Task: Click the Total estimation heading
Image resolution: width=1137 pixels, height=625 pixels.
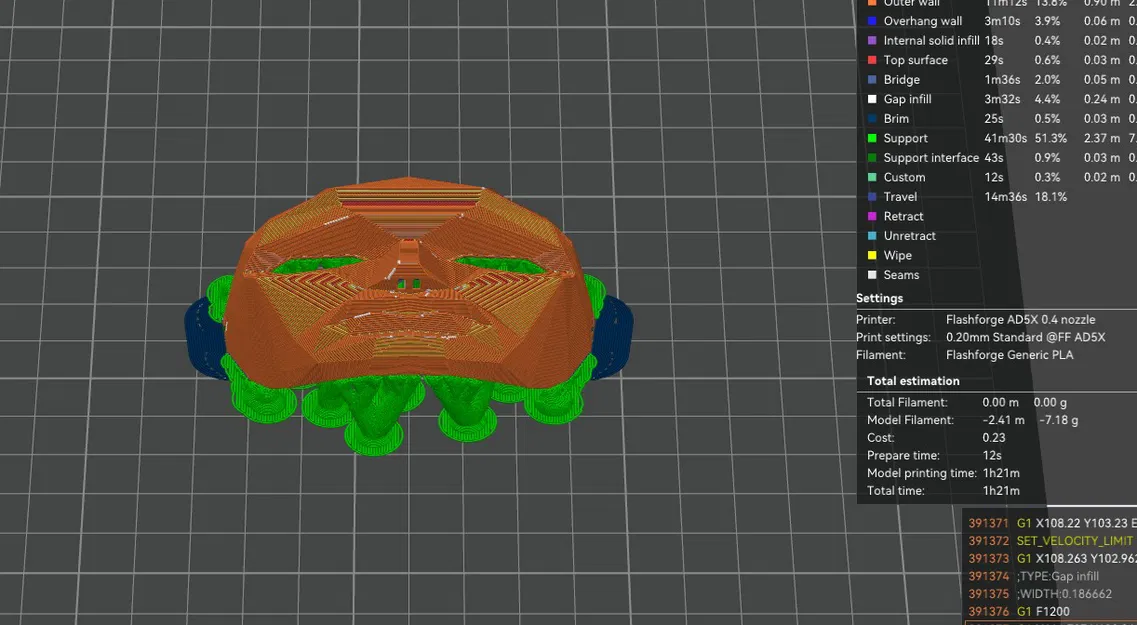Action: point(913,381)
